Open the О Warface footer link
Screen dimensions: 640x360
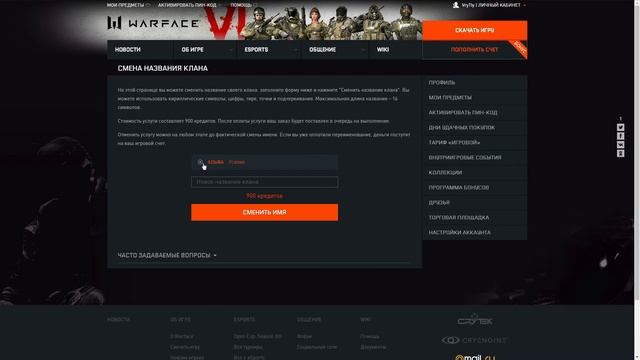pos(182,336)
